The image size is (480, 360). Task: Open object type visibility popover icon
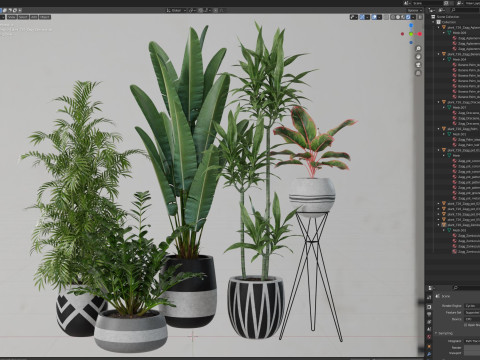pyautogui.click(x=354, y=17)
